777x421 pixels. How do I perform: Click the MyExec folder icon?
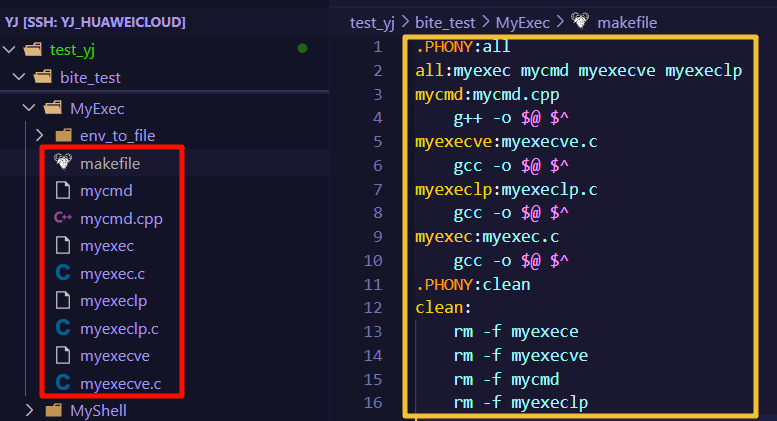(53, 107)
